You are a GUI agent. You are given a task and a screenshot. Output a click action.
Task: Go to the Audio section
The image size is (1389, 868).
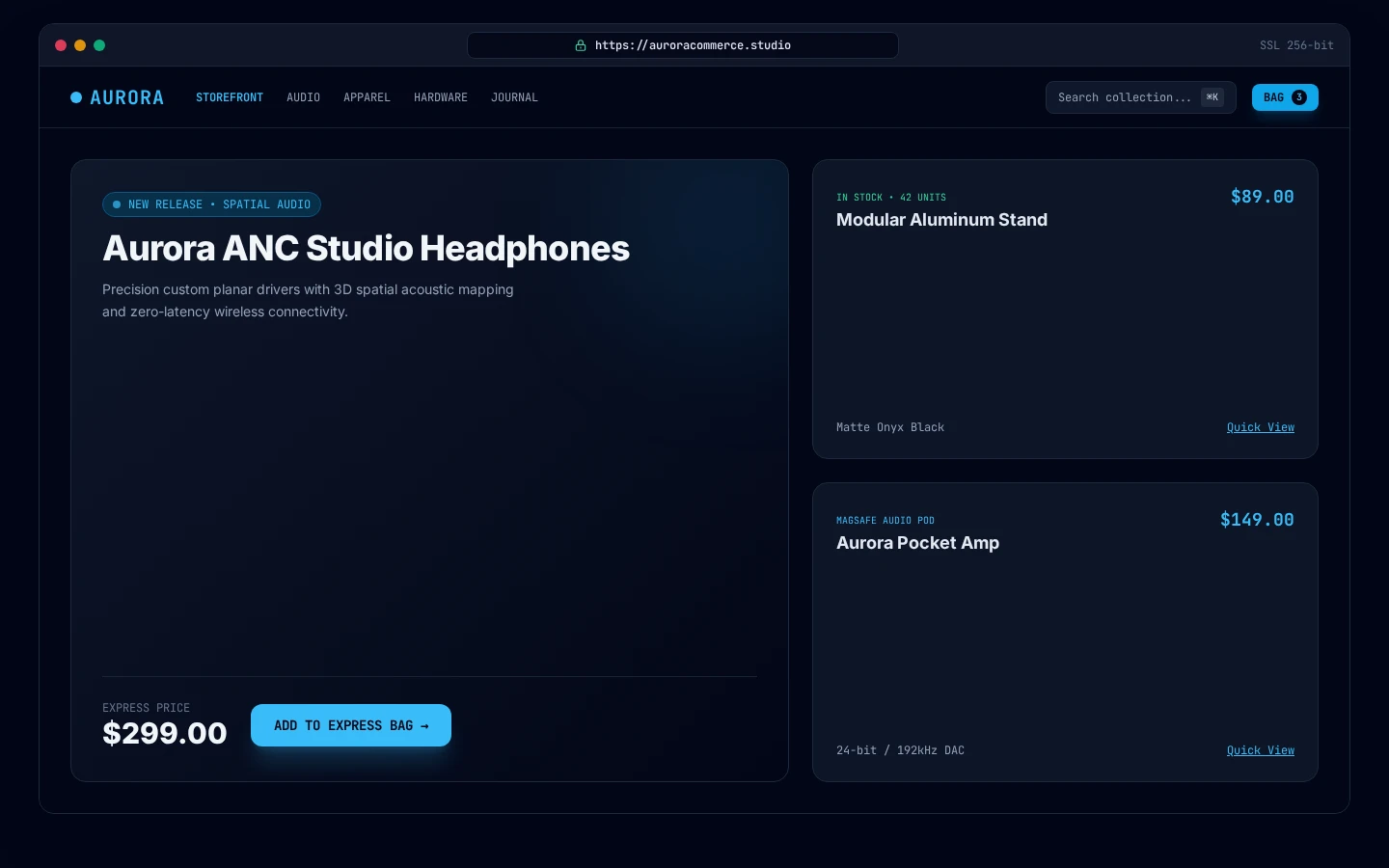(x=303, y=97)
